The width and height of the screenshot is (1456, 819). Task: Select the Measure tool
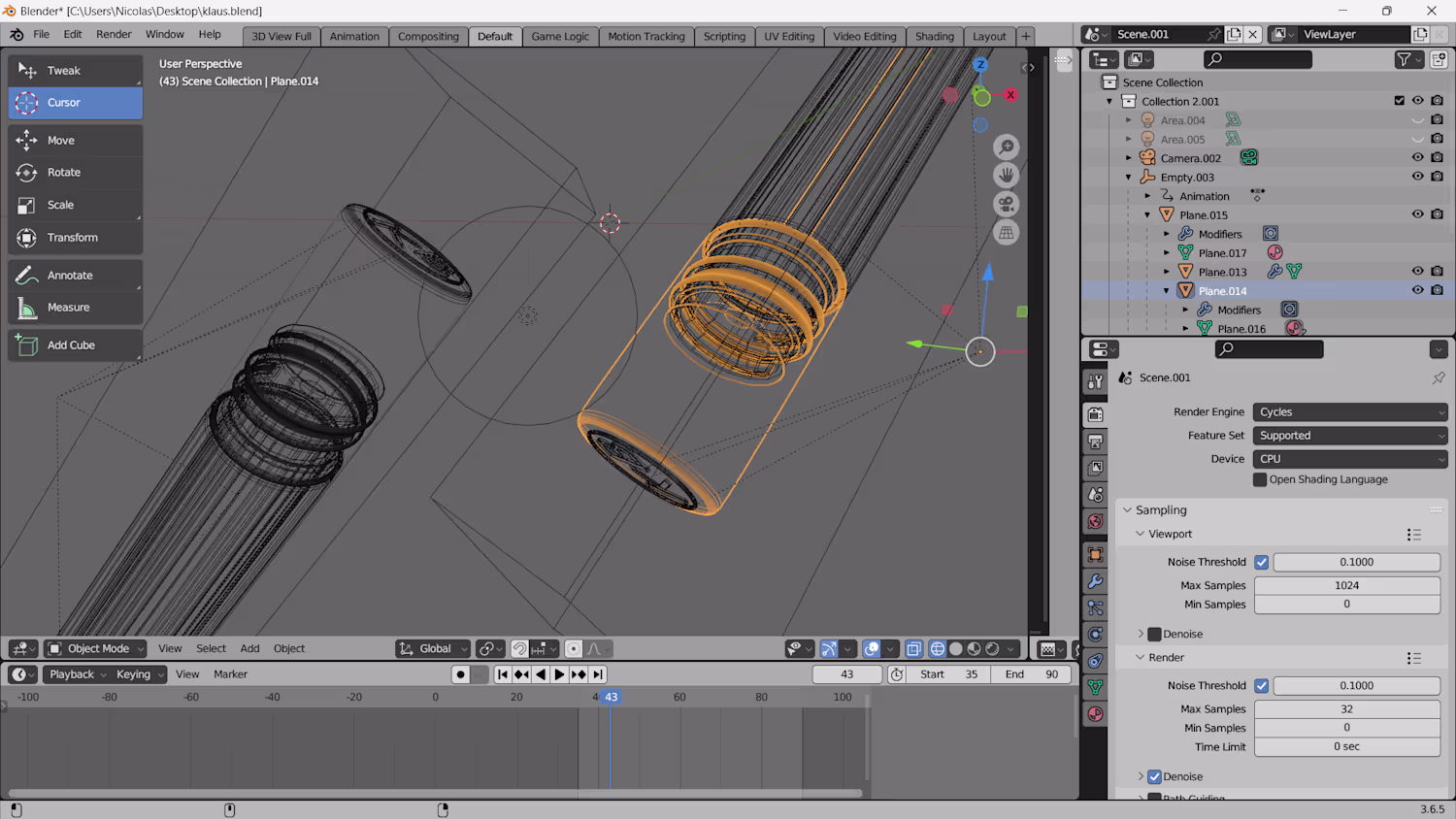pyautogui.click(x=68, y=308)
